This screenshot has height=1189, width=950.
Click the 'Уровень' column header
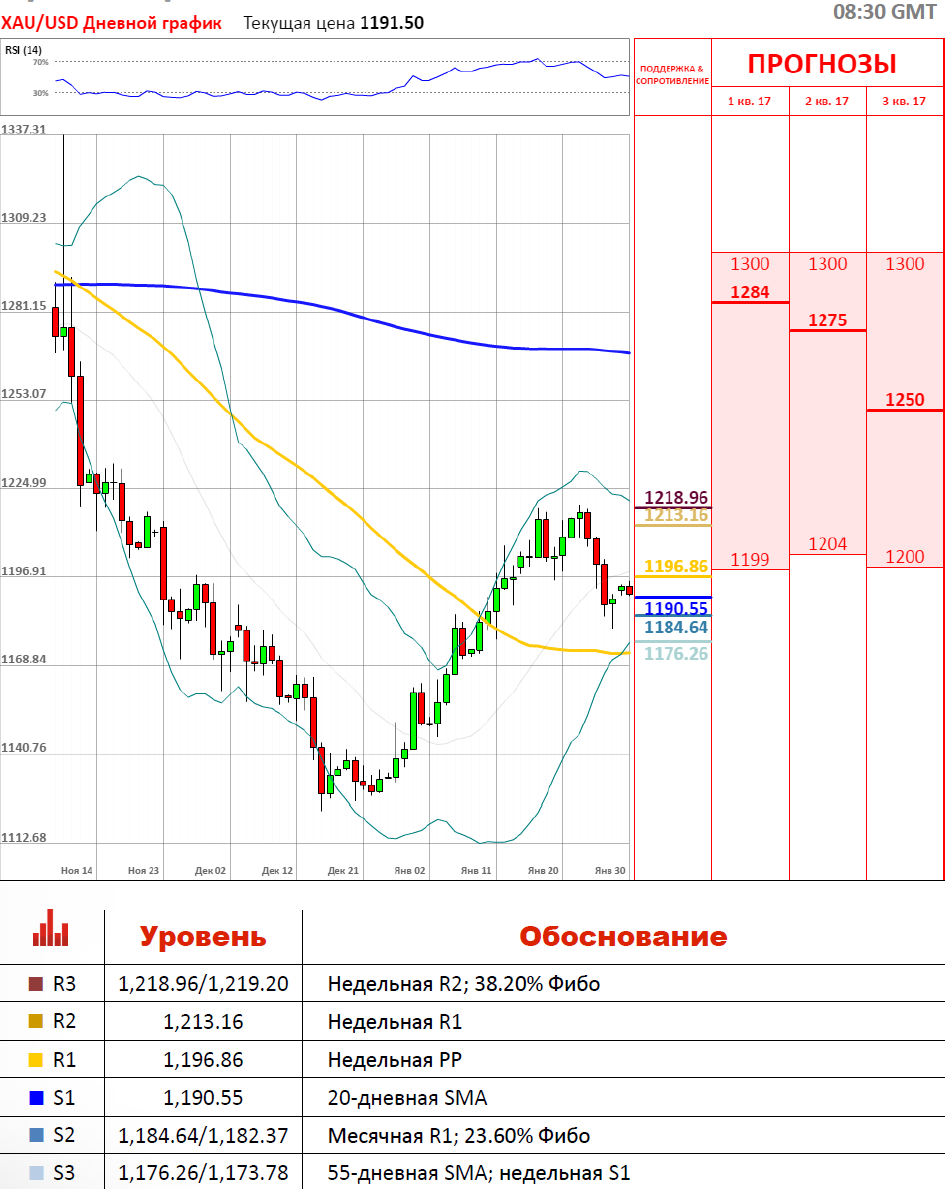coord(203,937)
